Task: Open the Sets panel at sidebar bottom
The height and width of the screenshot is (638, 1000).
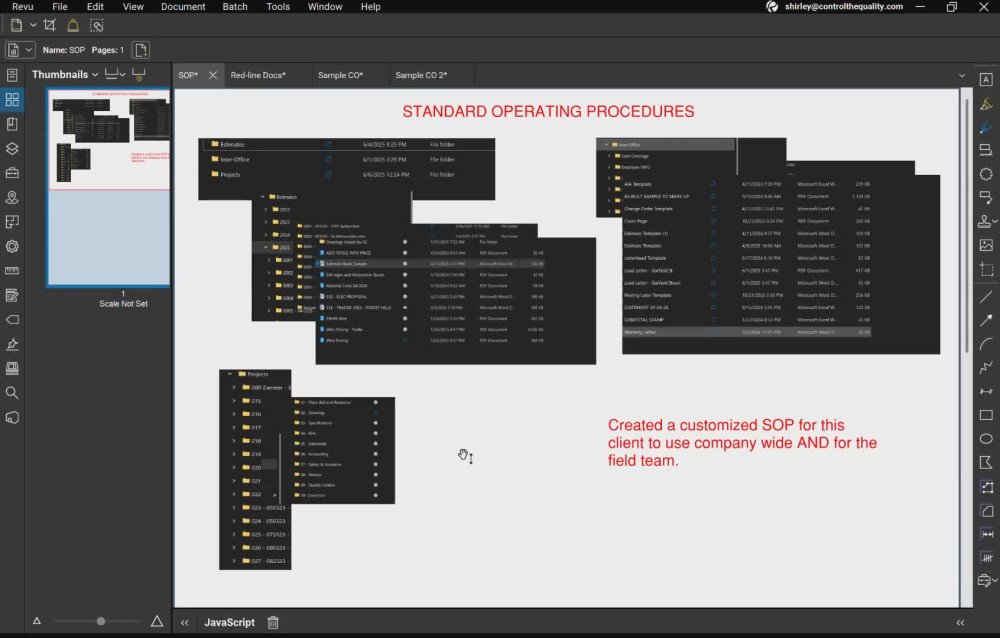Action: point(11,418)
